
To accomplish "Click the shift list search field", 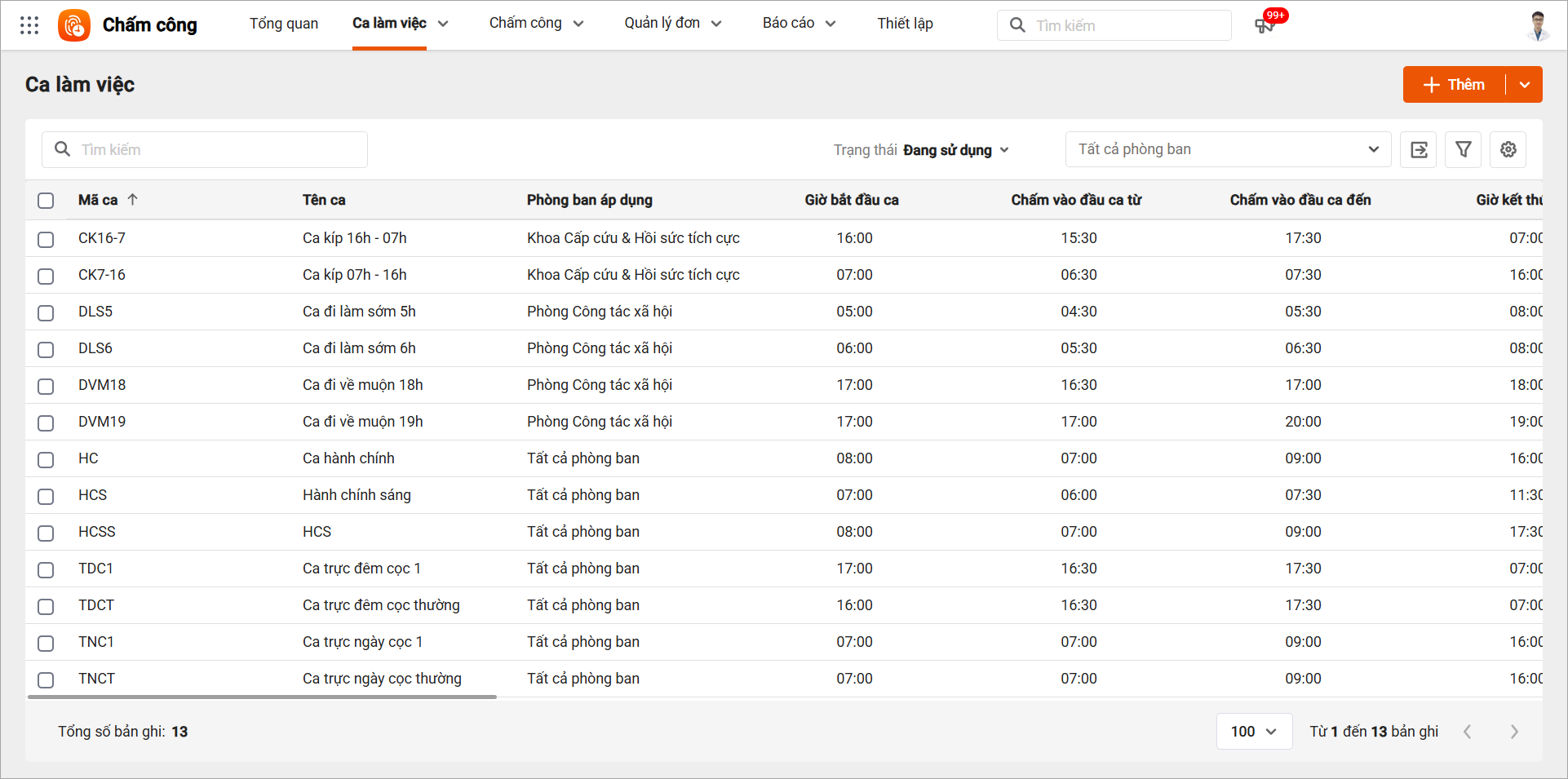I will pyautogui.click(x=205, y=150).
